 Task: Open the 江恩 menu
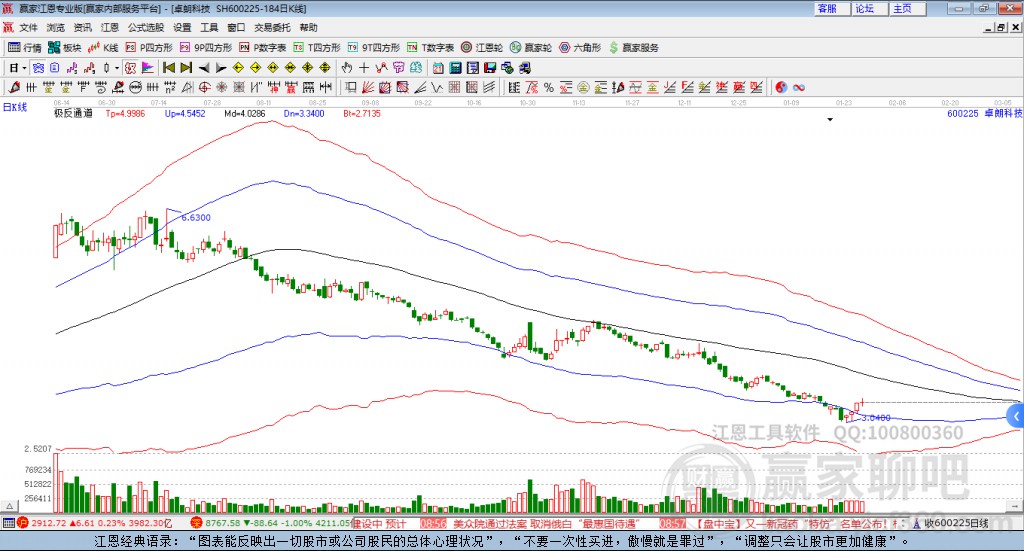pyautogui.click(x=110, y=27)
